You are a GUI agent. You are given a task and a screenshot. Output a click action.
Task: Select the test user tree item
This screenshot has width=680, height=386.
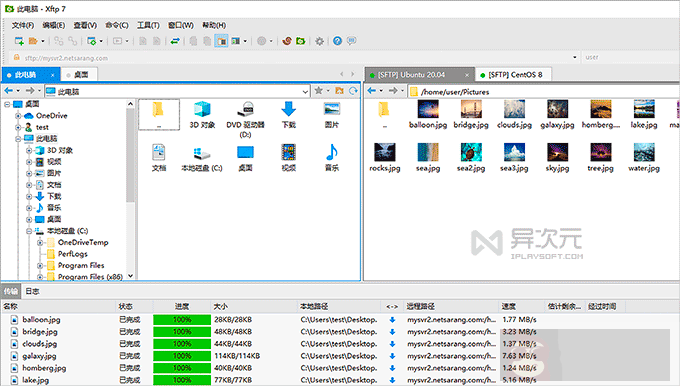(42, 128)
